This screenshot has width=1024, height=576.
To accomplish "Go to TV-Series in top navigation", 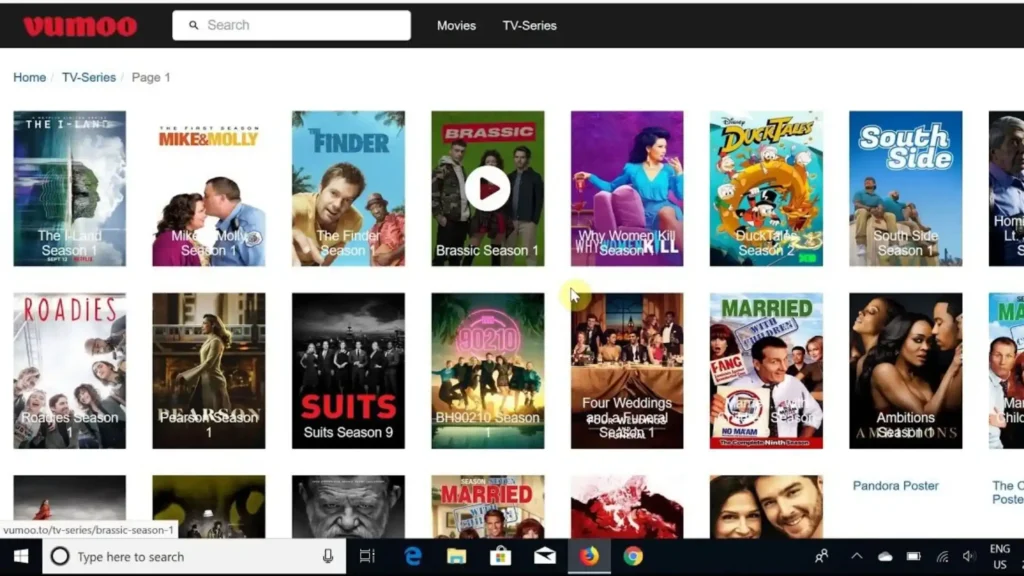I will tap(529, 26).
